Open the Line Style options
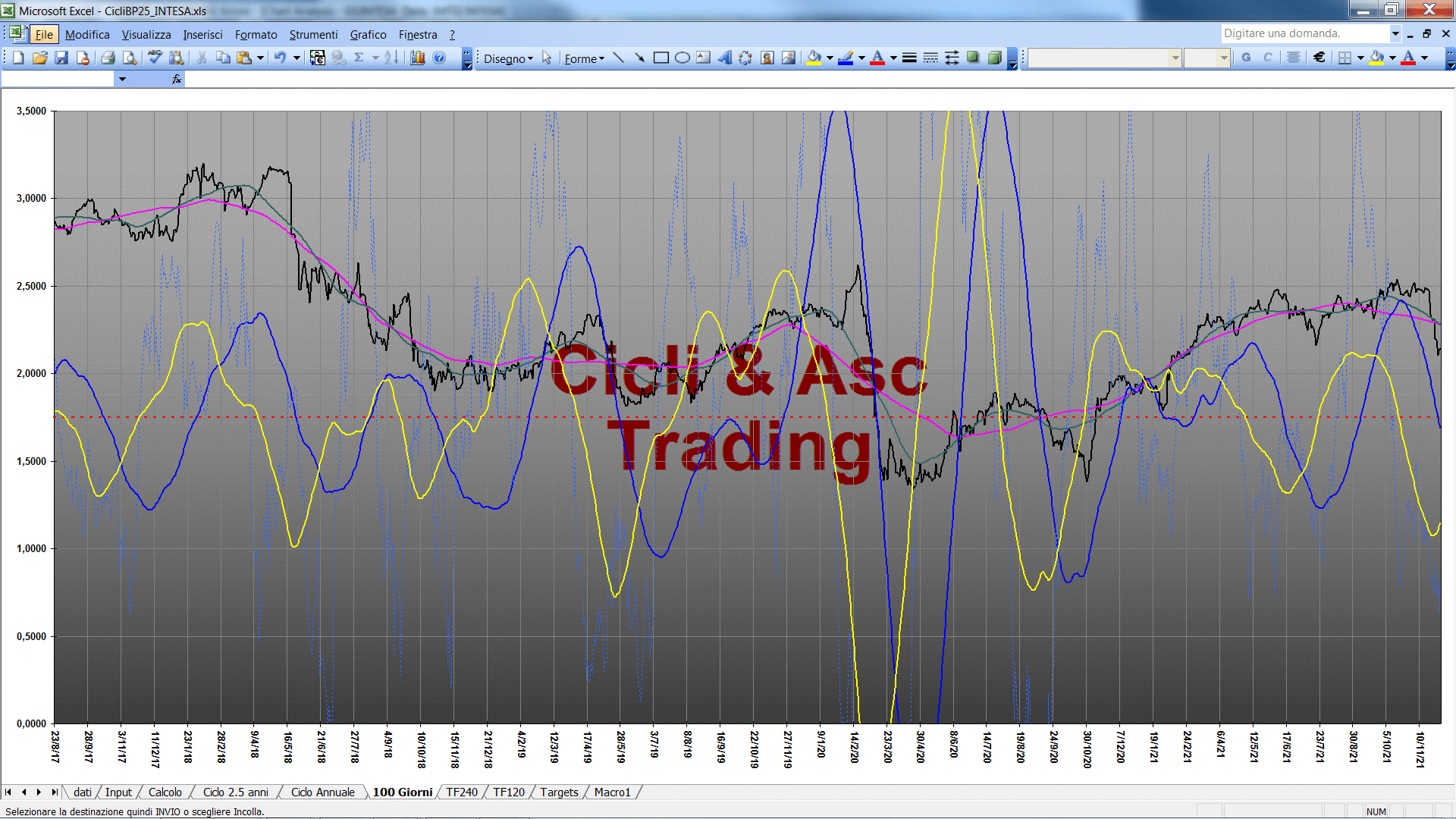 [909, 58]
